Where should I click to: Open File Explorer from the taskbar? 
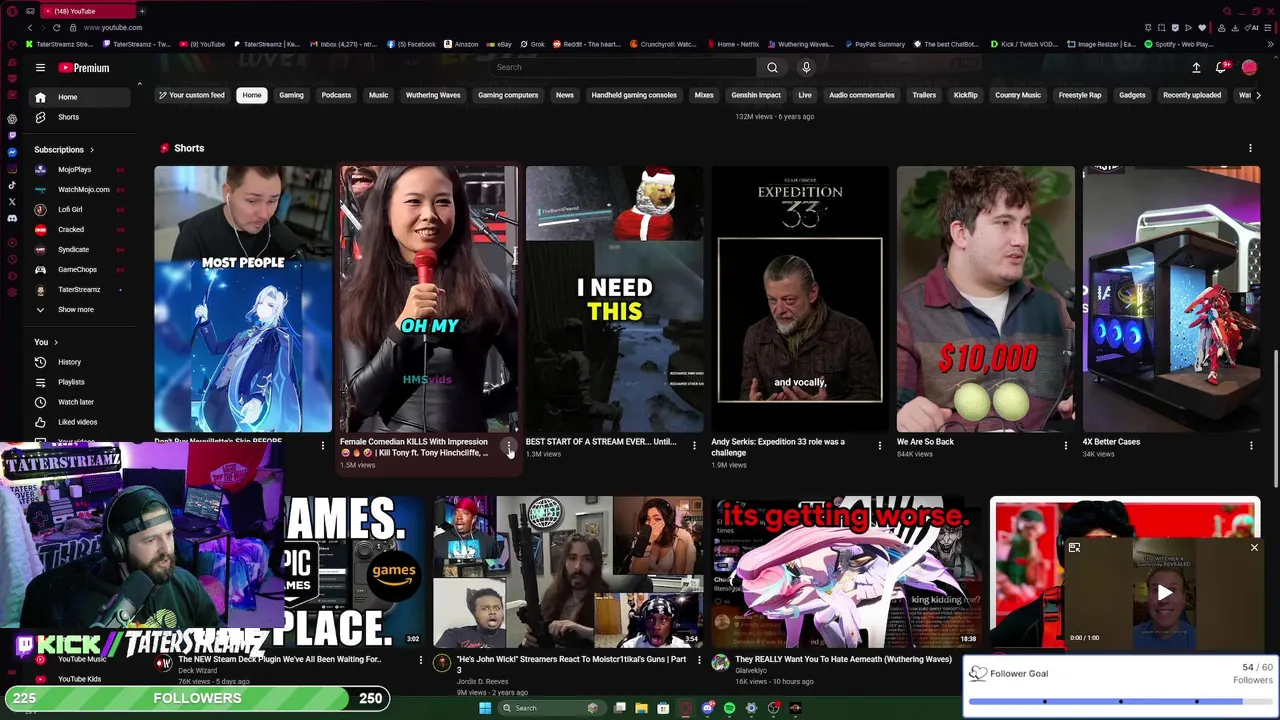tap(641, 708)
